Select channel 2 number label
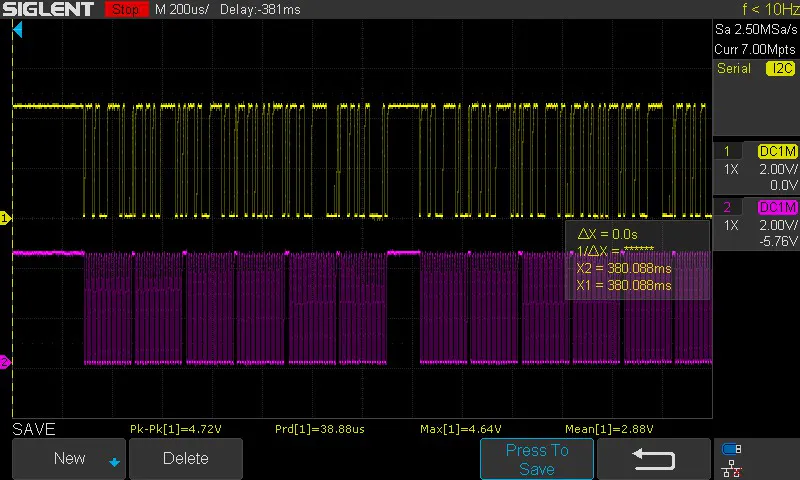 click(x=727, y=207)
